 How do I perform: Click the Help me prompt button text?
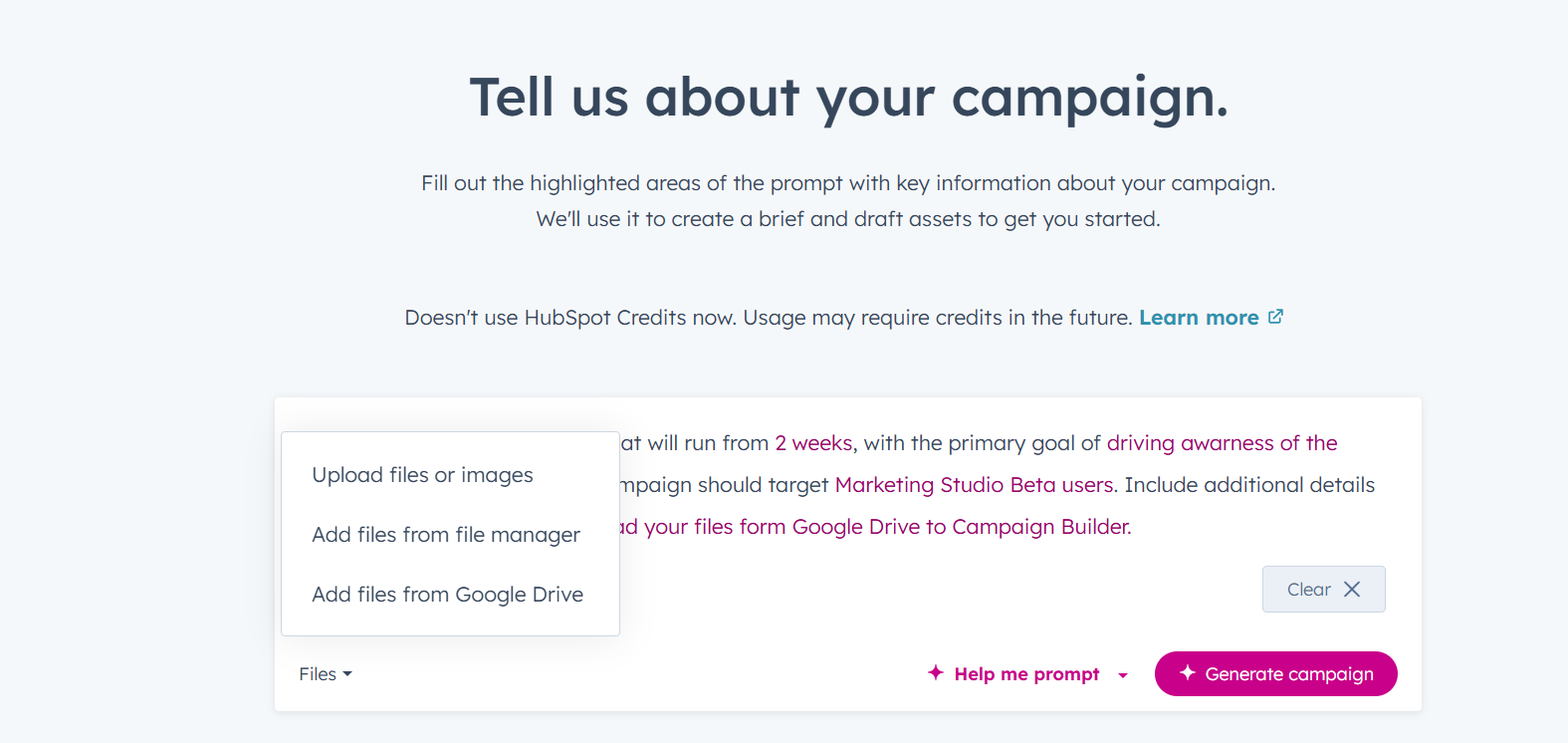point(1026,674)
